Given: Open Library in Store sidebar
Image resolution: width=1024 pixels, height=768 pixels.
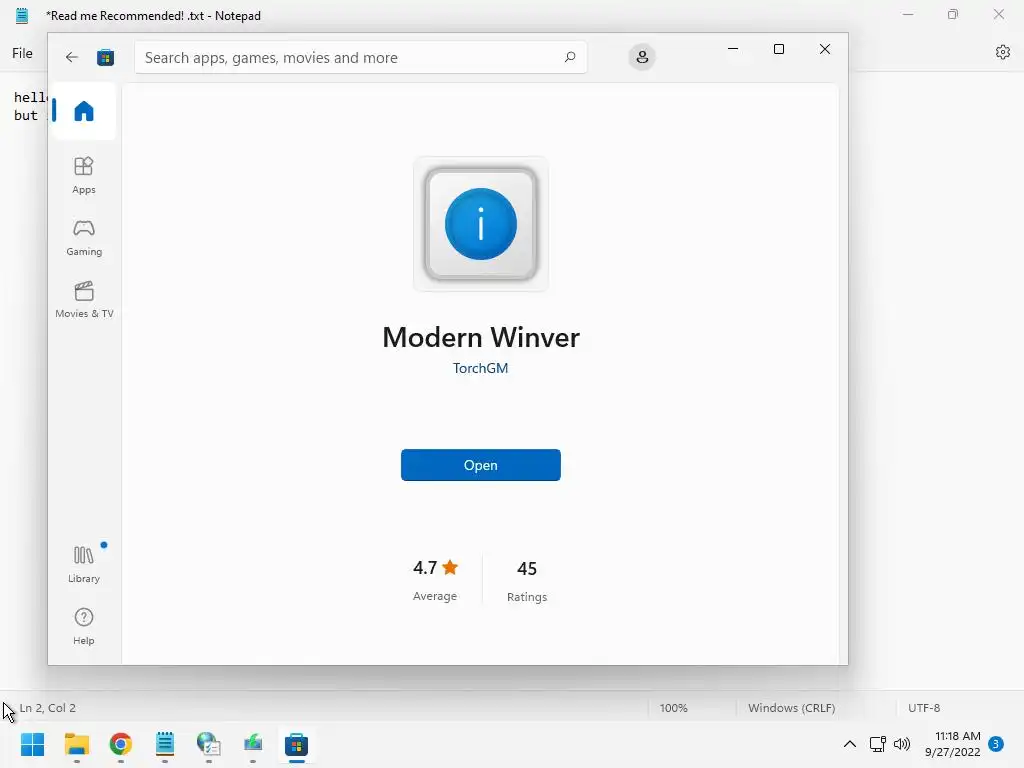Looking at the screenshot, I should pos(84,564).
